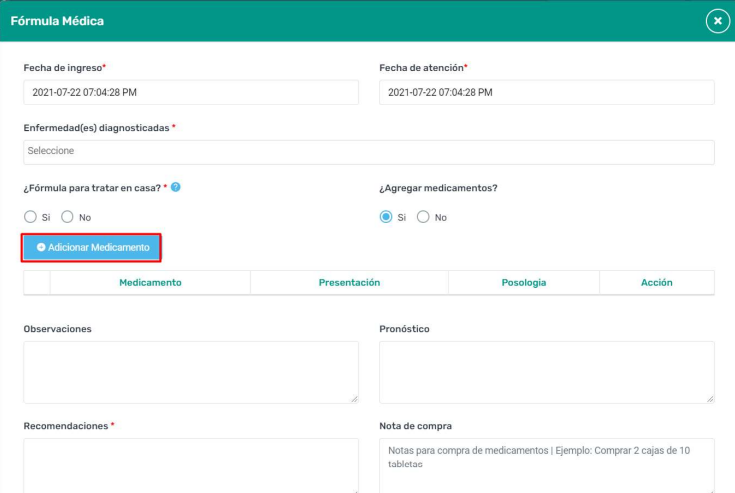The height and width of the screenshot is (493, 735).
Task: Click the Recomendaciones label
Action: 66,426
